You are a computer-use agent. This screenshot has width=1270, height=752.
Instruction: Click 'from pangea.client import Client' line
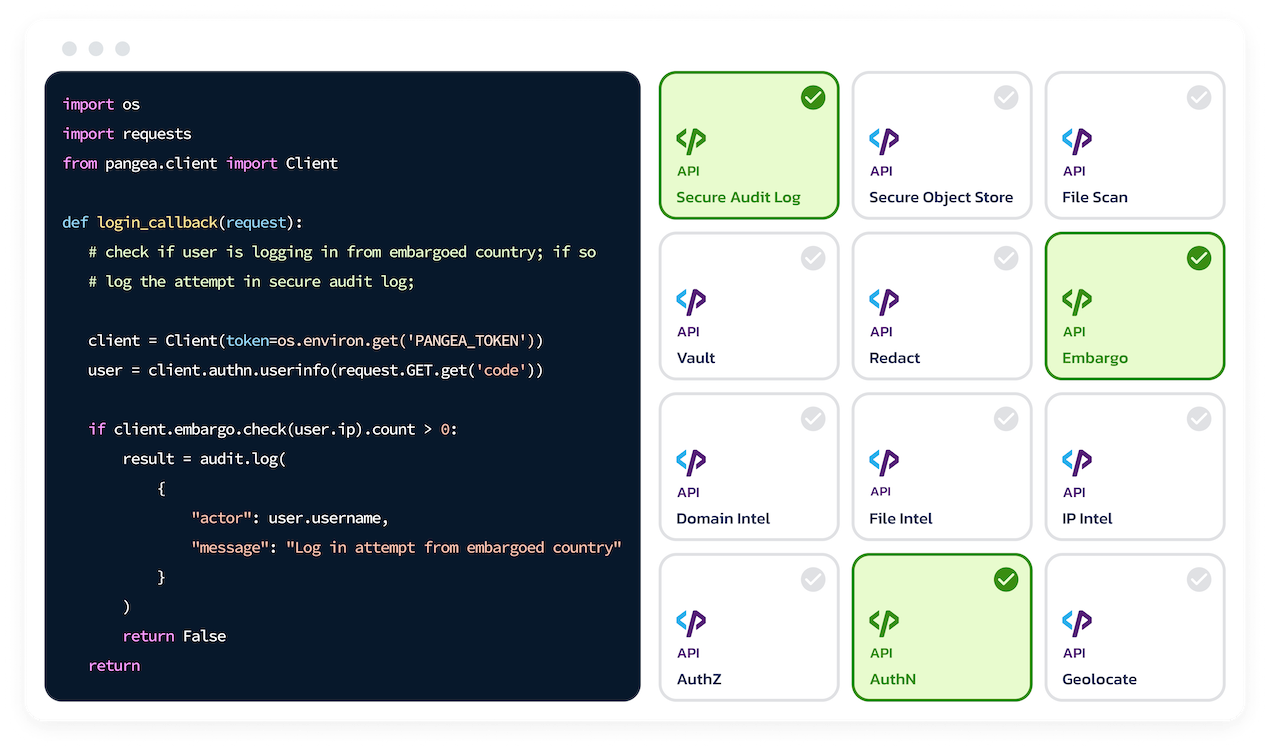[x=200, y=163]
